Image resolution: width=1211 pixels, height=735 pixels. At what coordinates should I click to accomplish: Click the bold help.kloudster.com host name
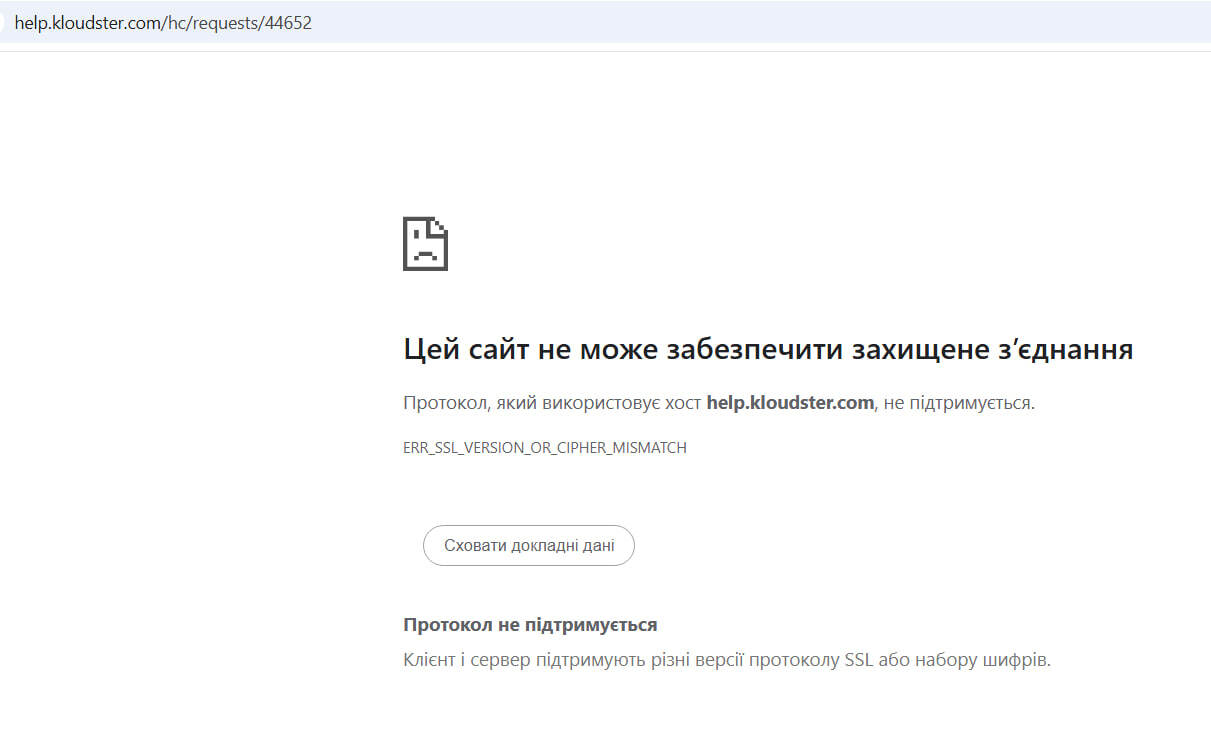coord(790,403)
